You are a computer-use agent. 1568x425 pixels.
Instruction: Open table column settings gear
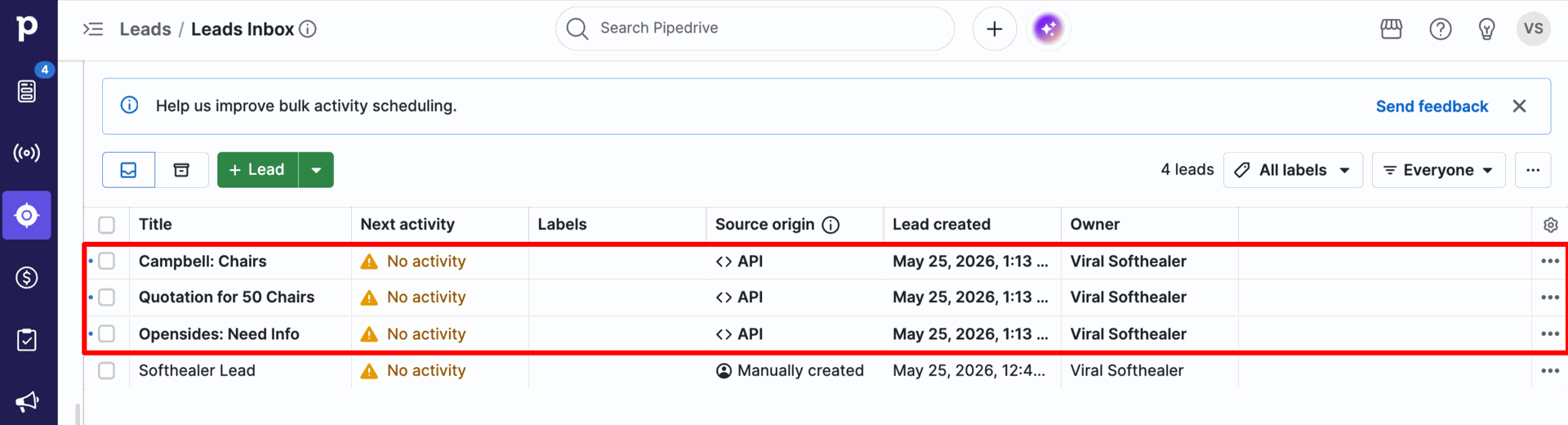pyautogui.click(x=1551, y=225)
